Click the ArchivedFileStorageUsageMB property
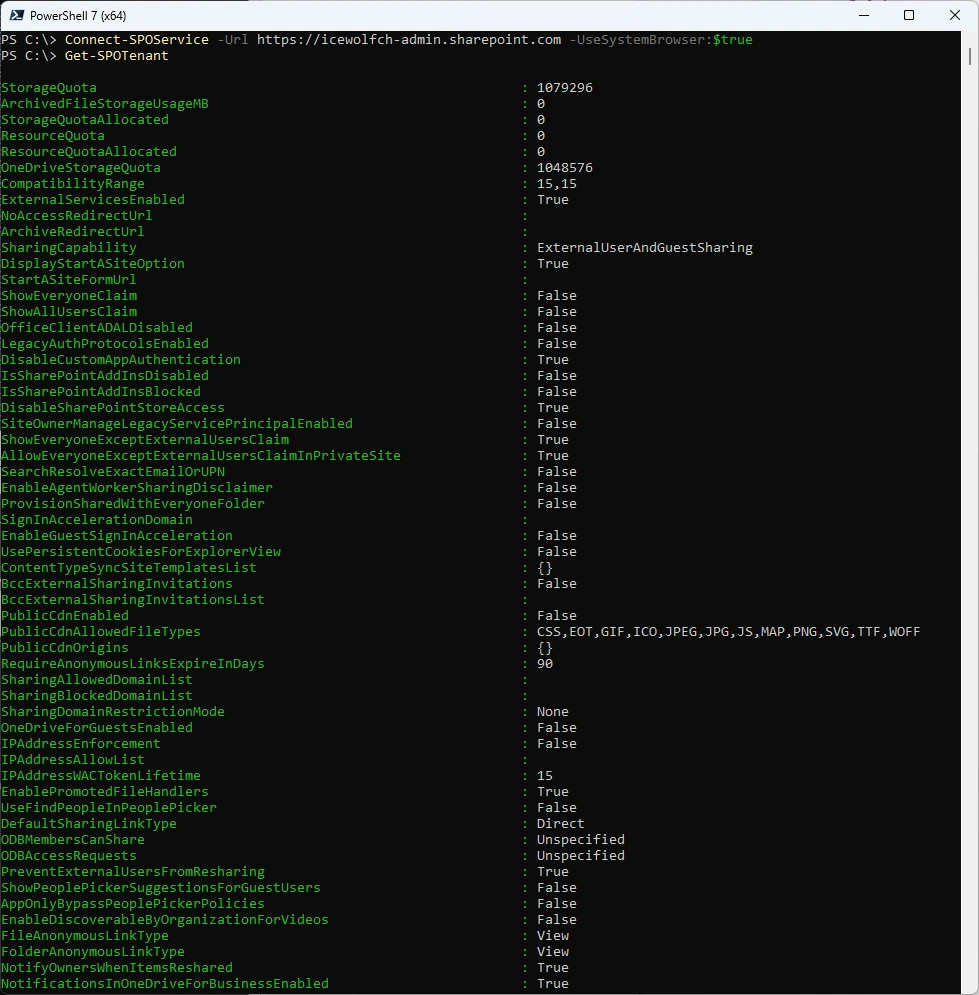Image resolution: width=979 pixels, height=995 pixels. tap(105, 103)
